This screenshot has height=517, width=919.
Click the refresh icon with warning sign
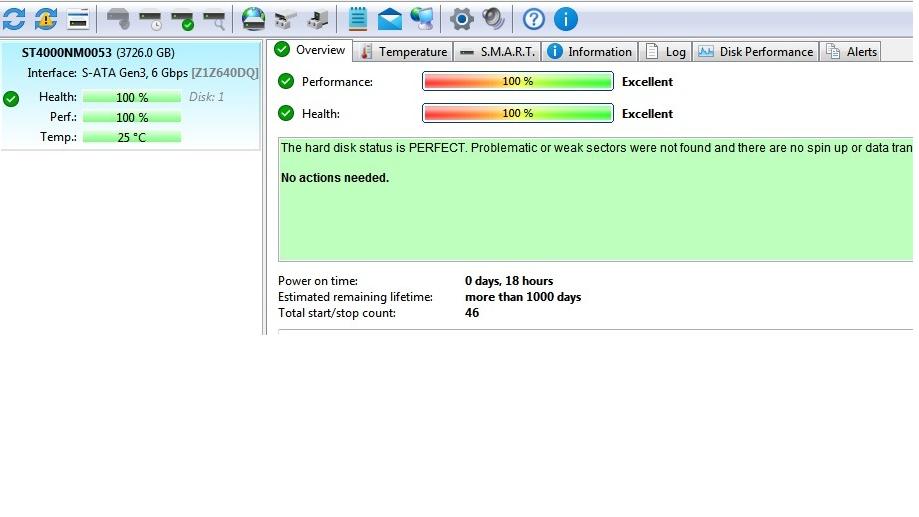click(x=46, y=19)
